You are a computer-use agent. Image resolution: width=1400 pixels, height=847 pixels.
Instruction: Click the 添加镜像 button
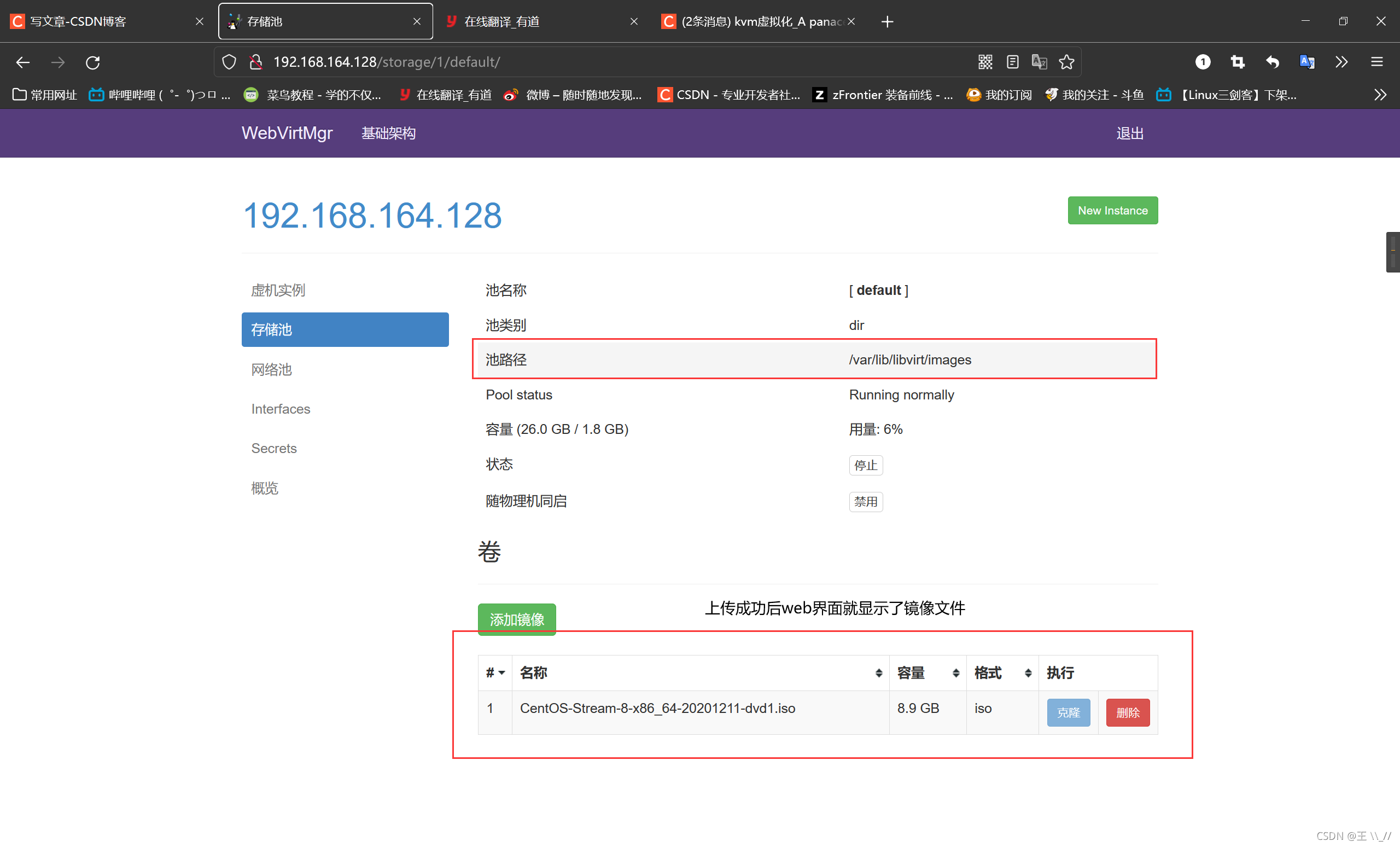516,619
